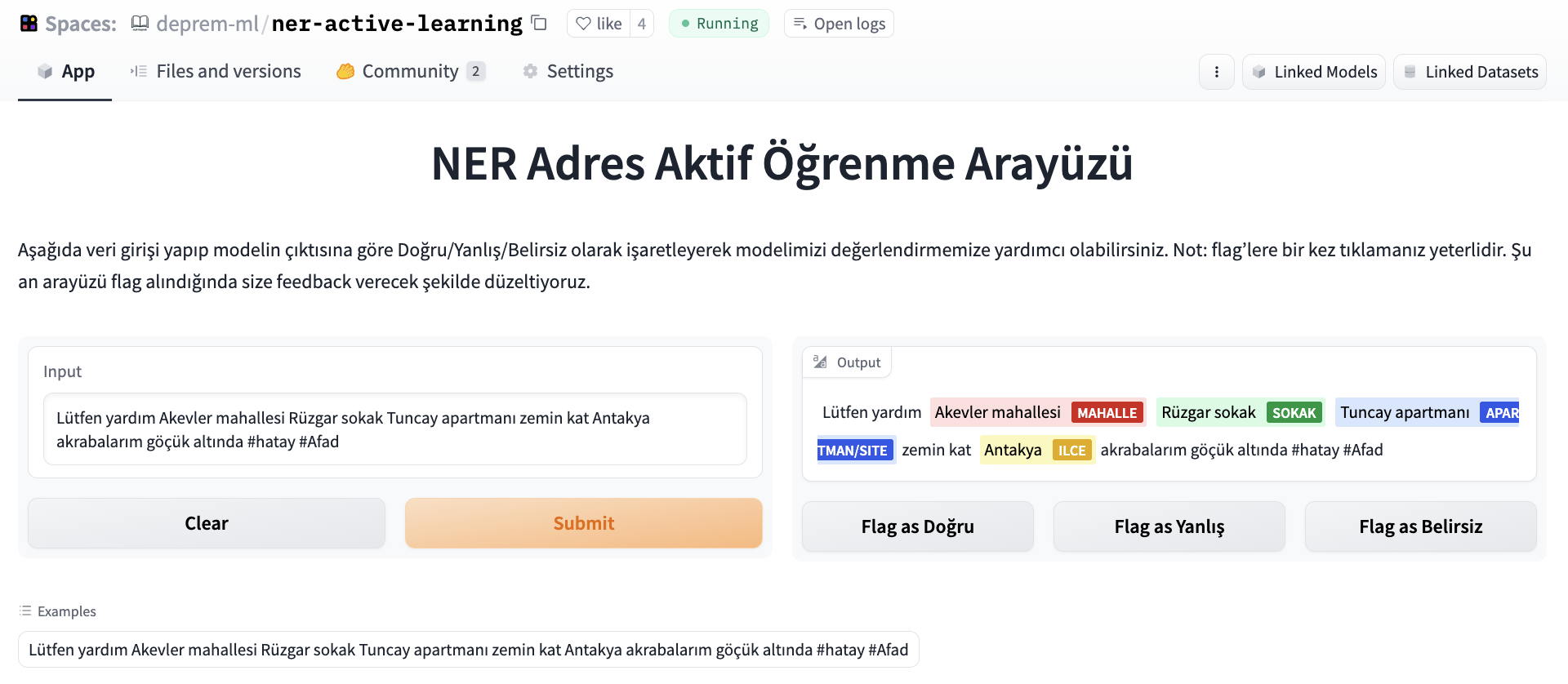Image resolution: width=1568 pixels, height=684 pixels.
Task: Expand the Linked Datasets list
Action: tap(1469, 72)
